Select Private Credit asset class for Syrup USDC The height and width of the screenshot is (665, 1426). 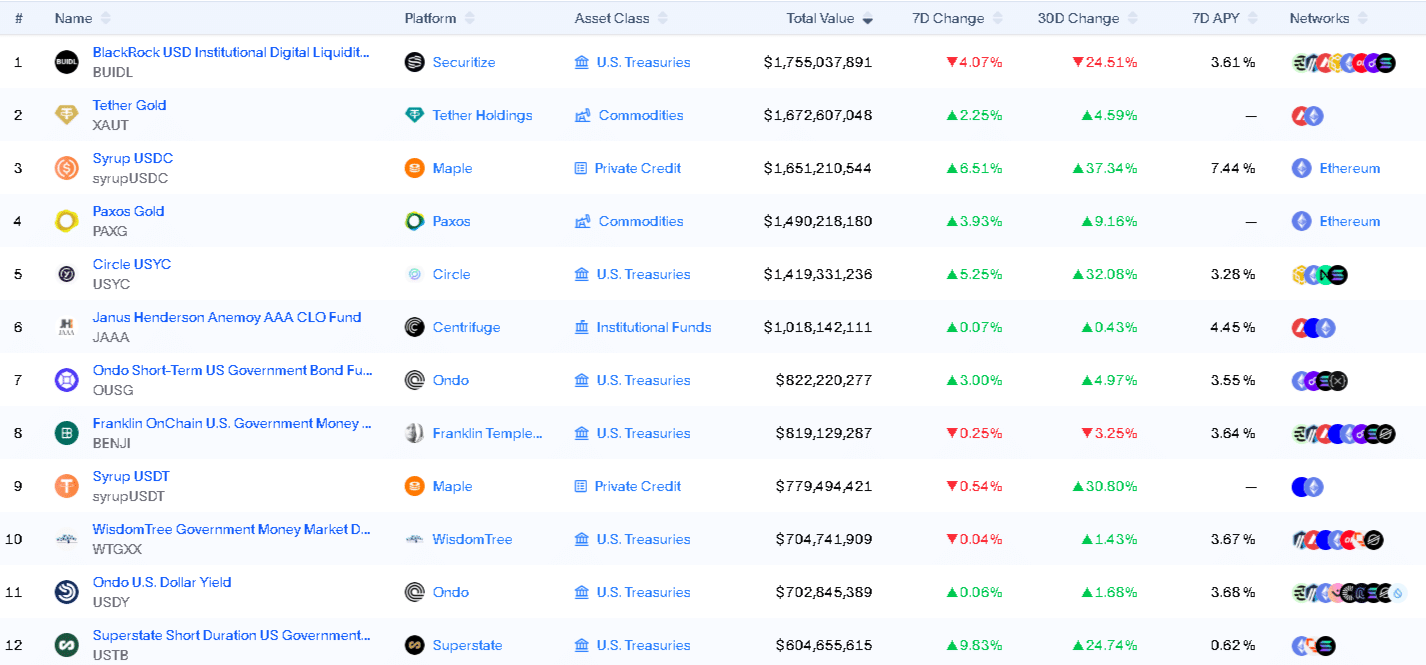pos(637,168)
